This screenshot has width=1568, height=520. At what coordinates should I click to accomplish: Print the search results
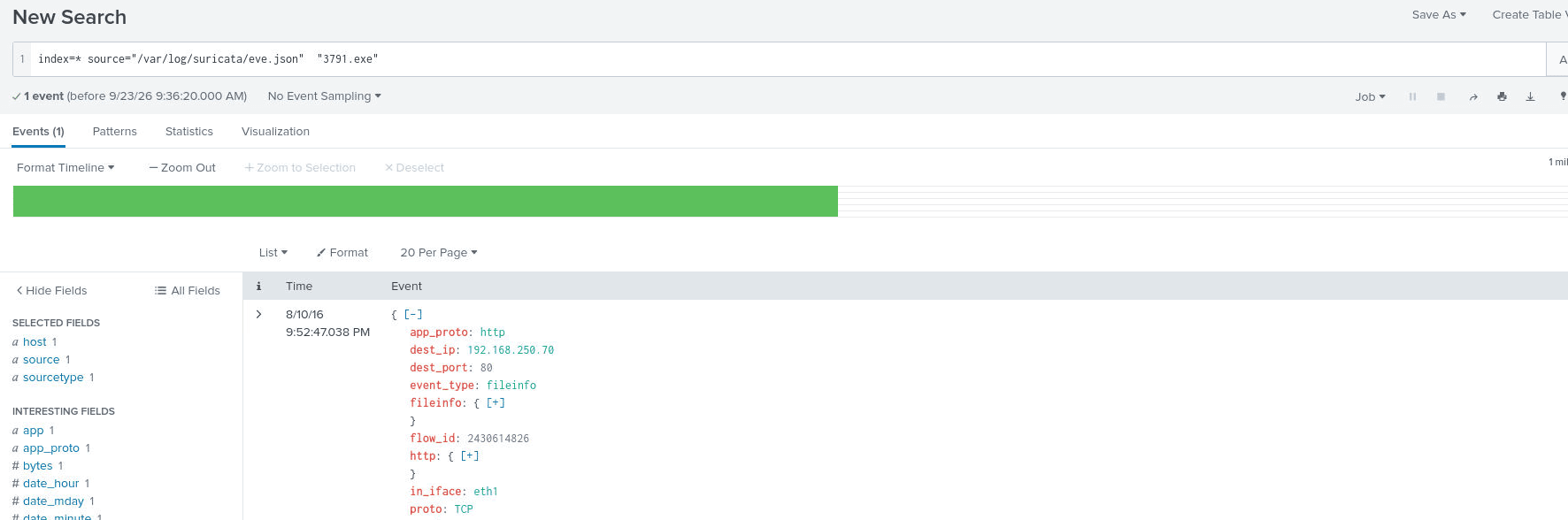pos(1502,96)
